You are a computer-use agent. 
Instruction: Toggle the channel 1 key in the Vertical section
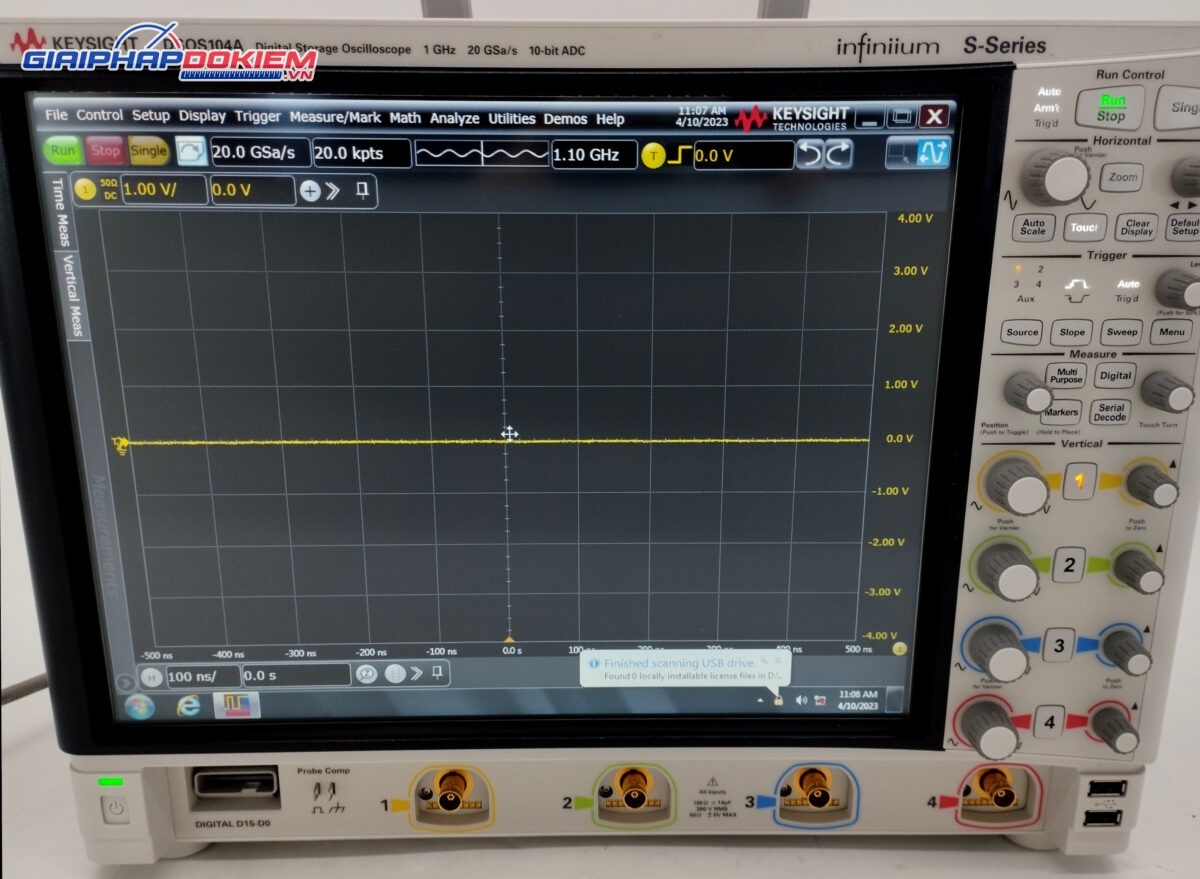pyautogui.click(x=1079, y=481)
